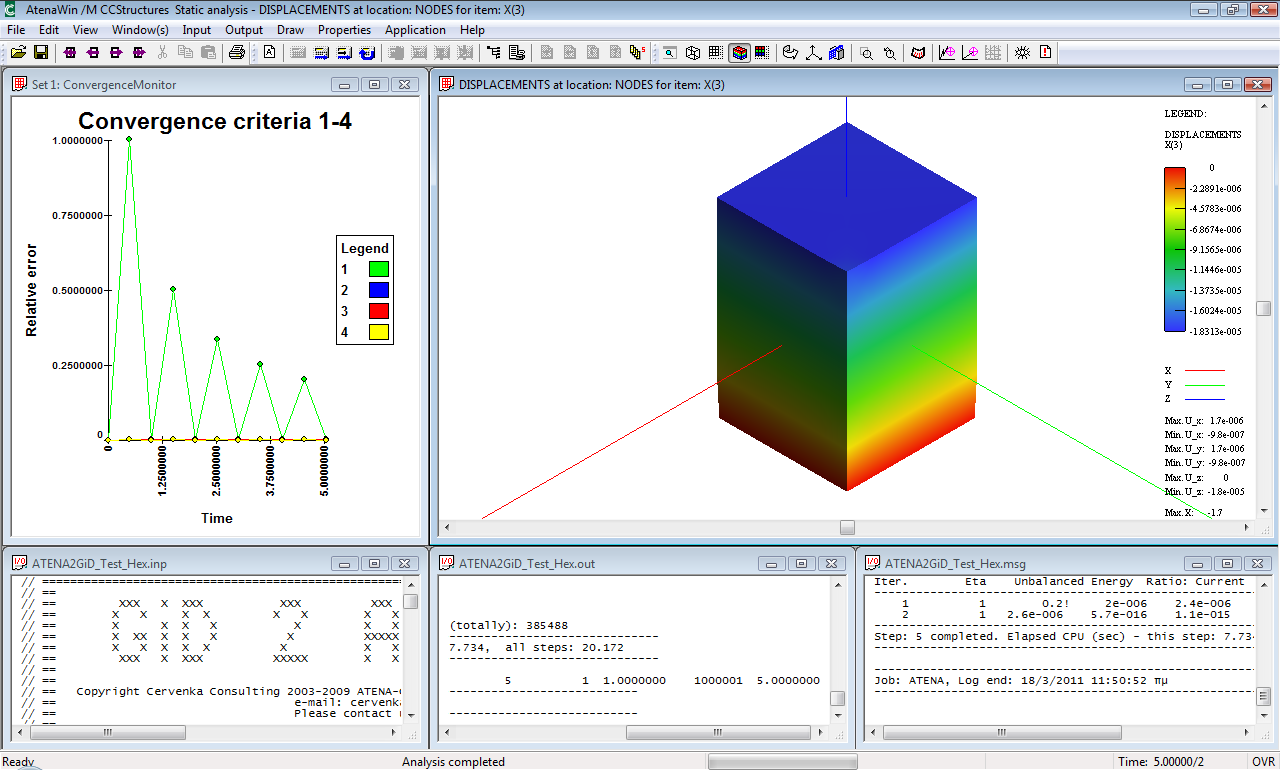The height and width of the screenshot is (770, 1280).
Task: Click the XYZ axes toolbar icon
Action: [x=813, y=52]
